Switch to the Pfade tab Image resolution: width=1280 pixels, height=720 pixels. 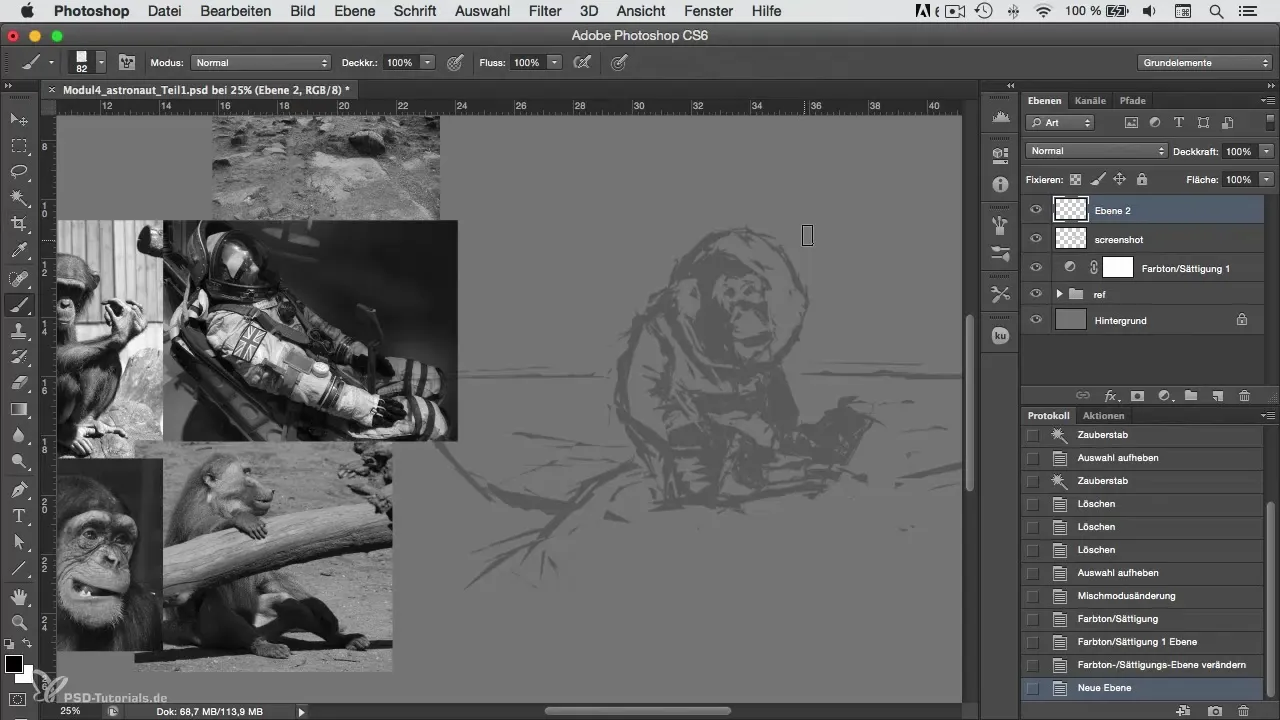point(1132,100)
